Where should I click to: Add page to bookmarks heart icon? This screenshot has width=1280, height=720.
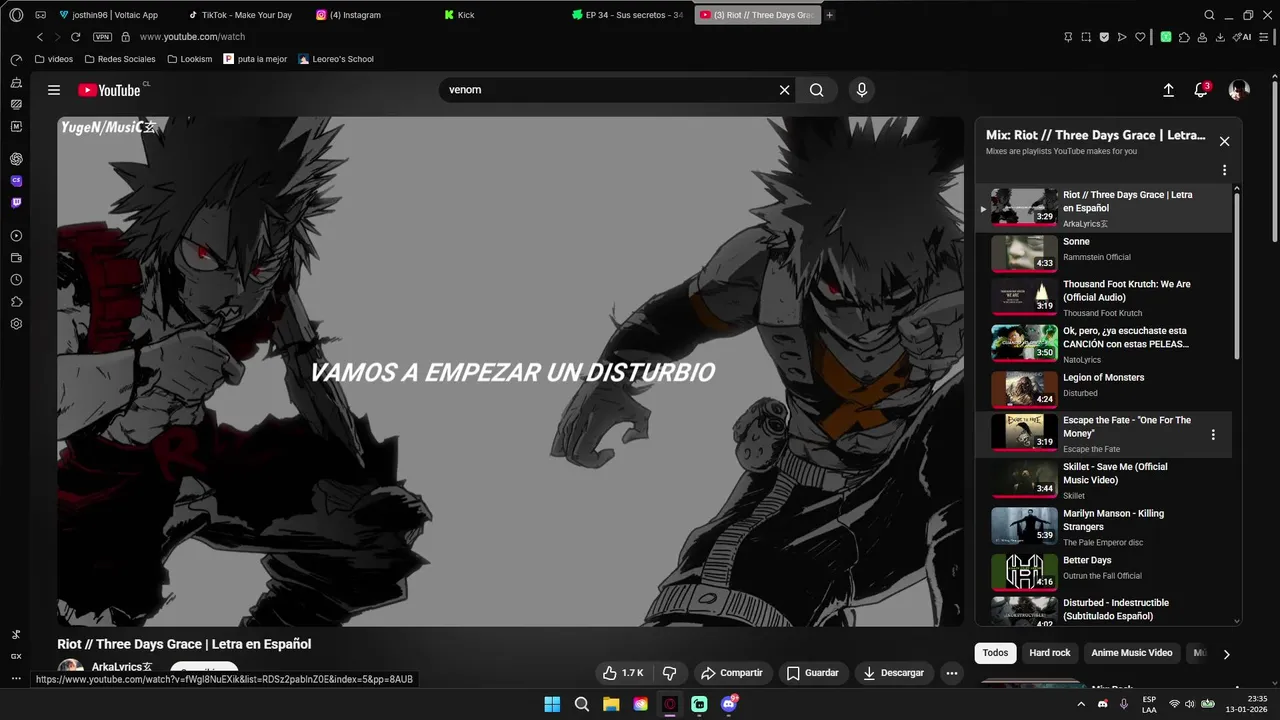(x=1140, y=37)
